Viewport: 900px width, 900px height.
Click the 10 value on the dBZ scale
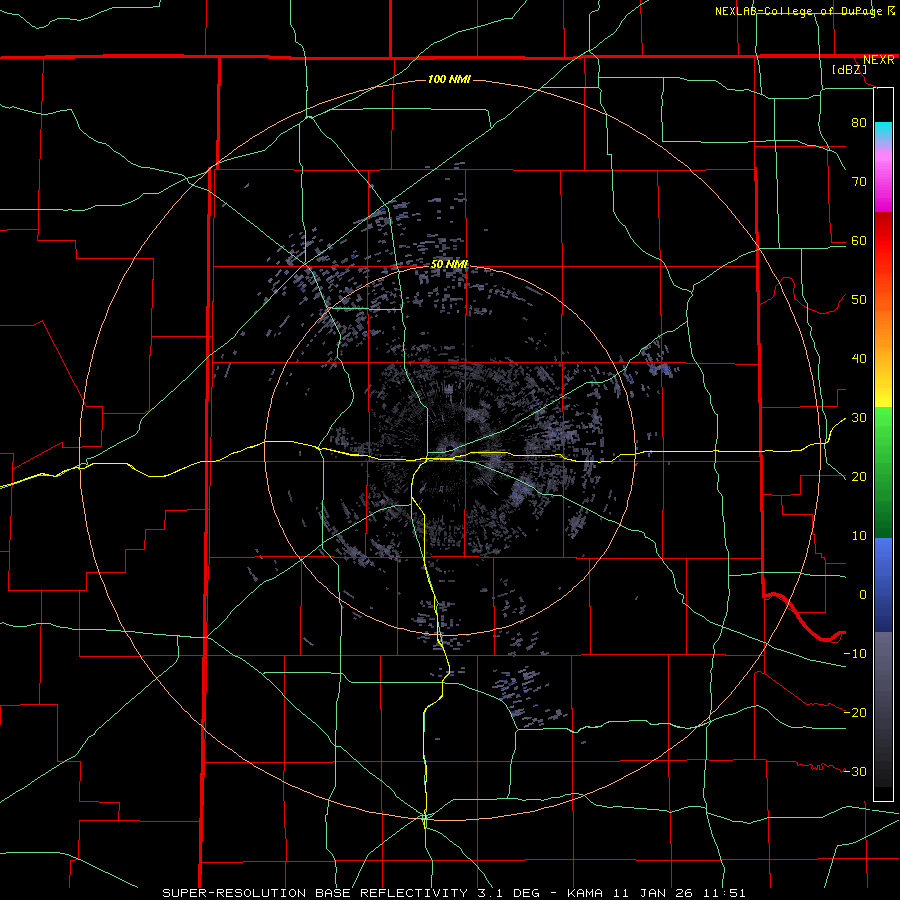[859, 536]
